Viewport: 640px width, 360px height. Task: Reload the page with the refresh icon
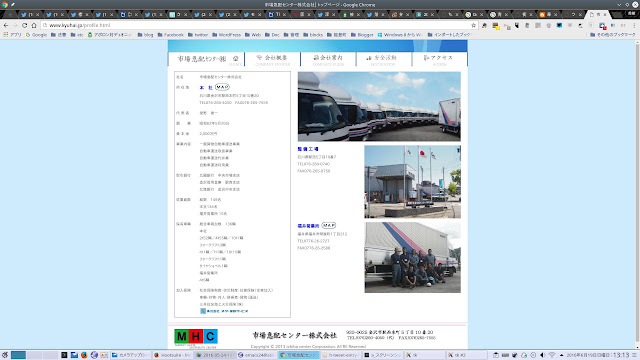pyautogui.click(x=24, y=25)
